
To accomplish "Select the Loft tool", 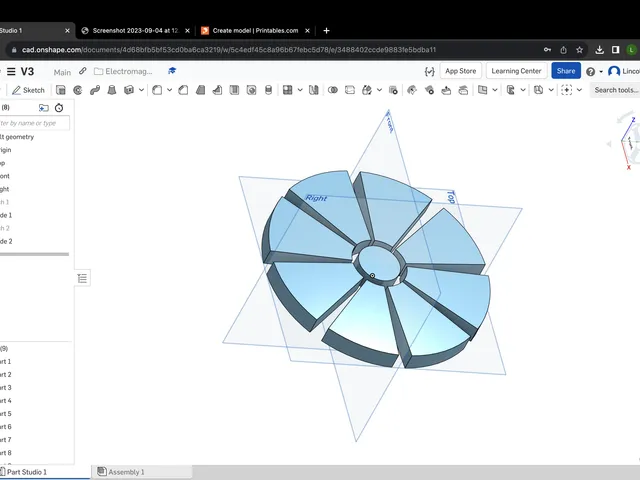I will click(x=112, y=90).
